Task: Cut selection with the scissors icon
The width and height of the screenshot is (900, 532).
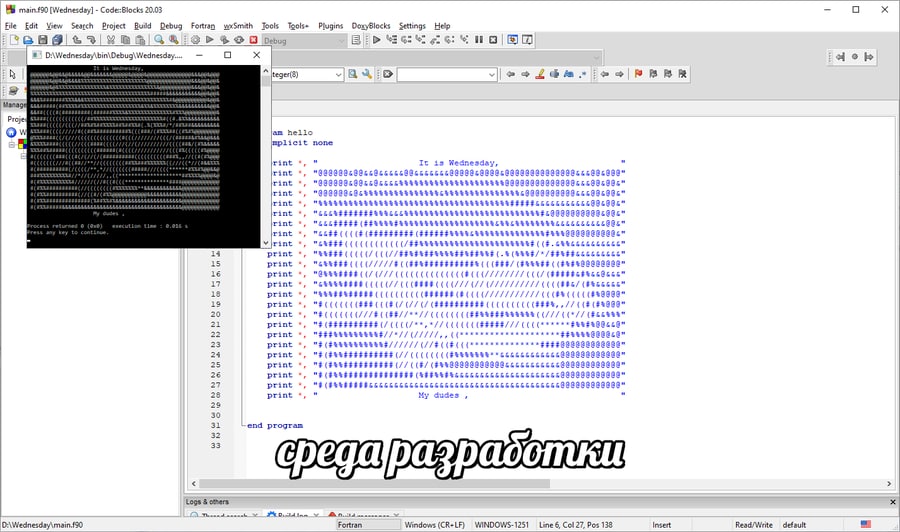Action: pos(110,40)
